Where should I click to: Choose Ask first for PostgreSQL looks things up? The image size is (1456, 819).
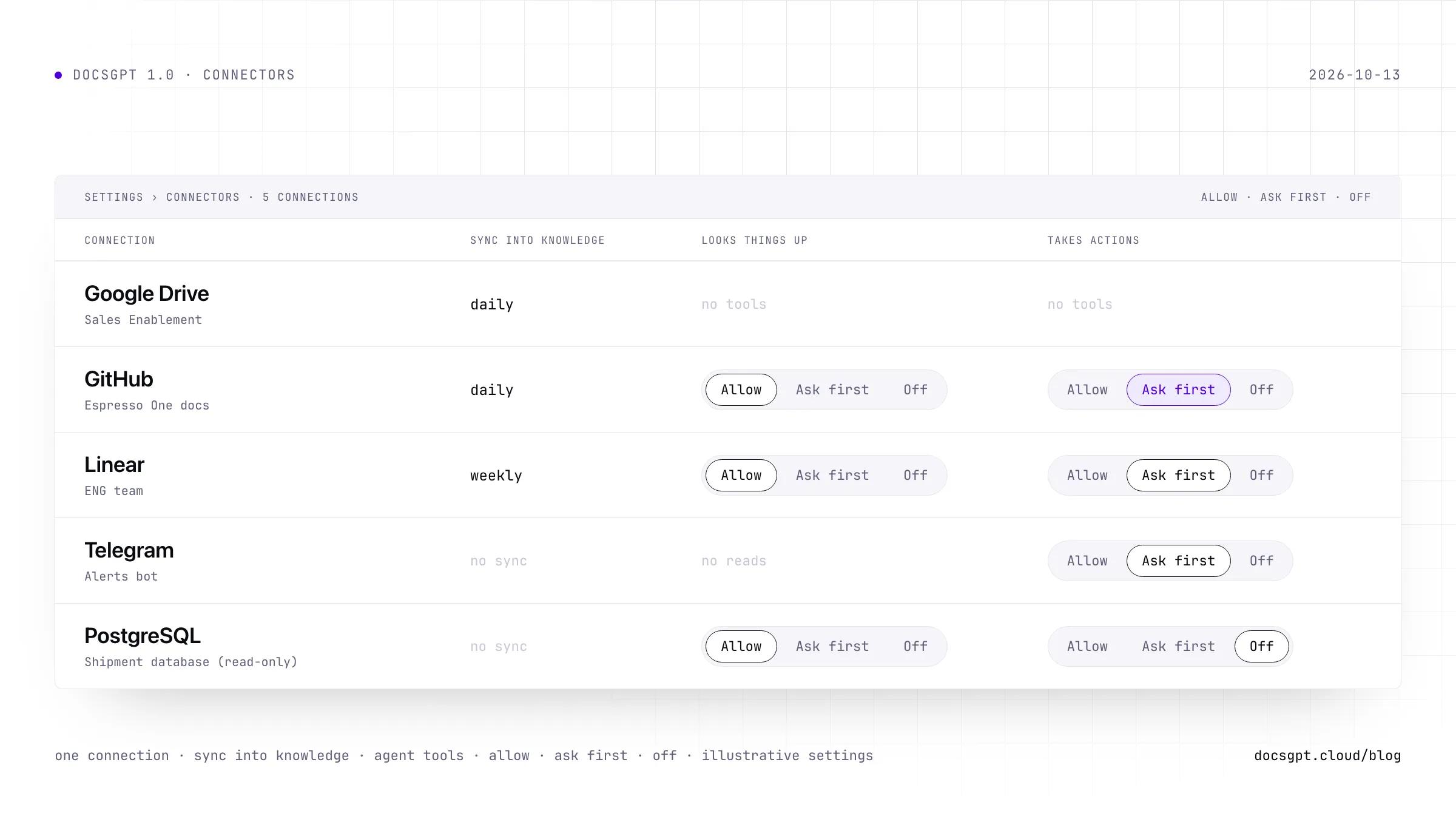pos(832,646)
